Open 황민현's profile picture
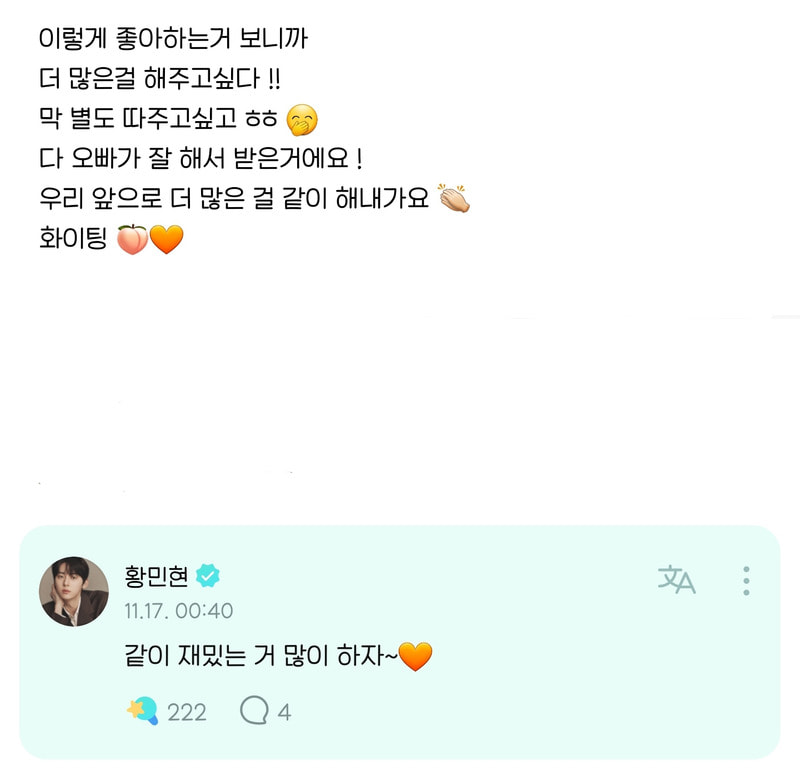 [x=74, y=591]
